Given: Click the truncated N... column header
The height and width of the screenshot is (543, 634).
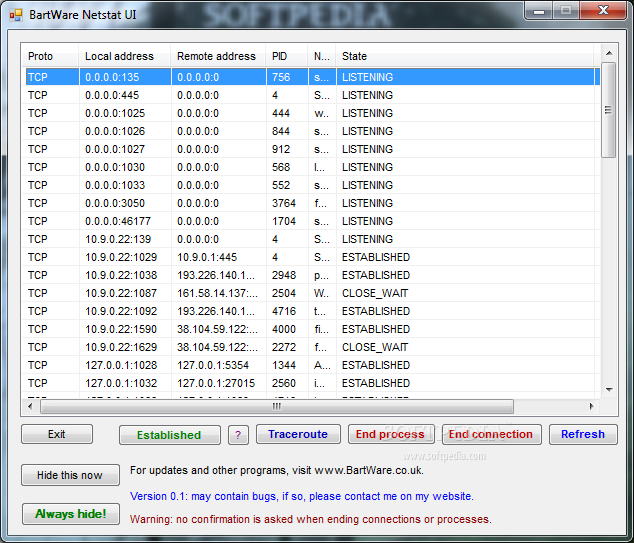Looking at the screenshot, I should (322, 56).
